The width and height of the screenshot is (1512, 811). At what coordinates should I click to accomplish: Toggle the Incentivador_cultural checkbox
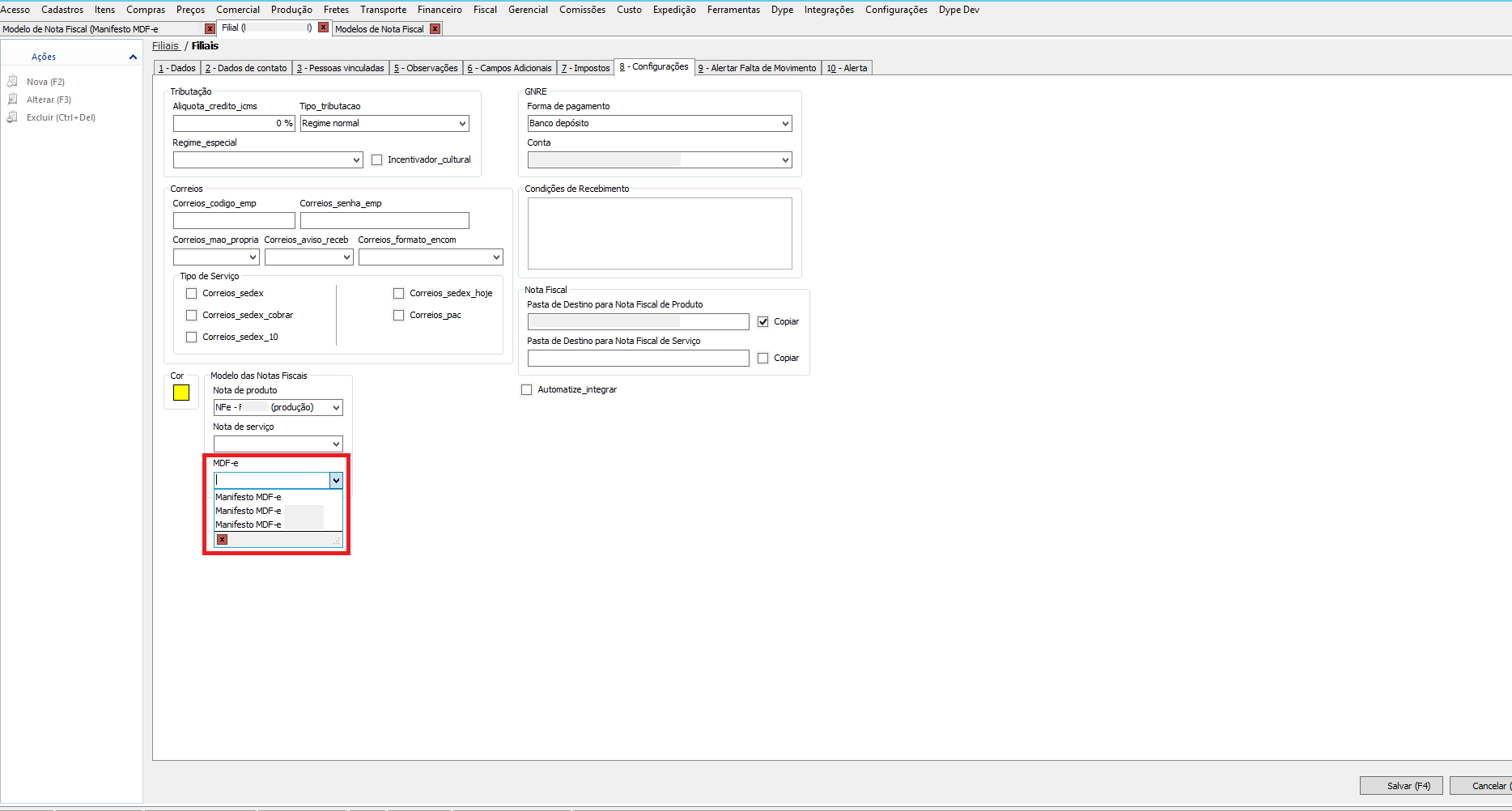tap(377, 160)
